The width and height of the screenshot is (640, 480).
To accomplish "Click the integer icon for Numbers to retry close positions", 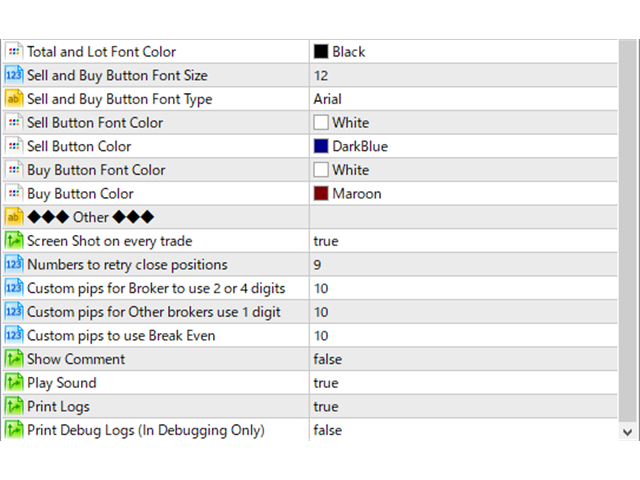I will 14,264.
